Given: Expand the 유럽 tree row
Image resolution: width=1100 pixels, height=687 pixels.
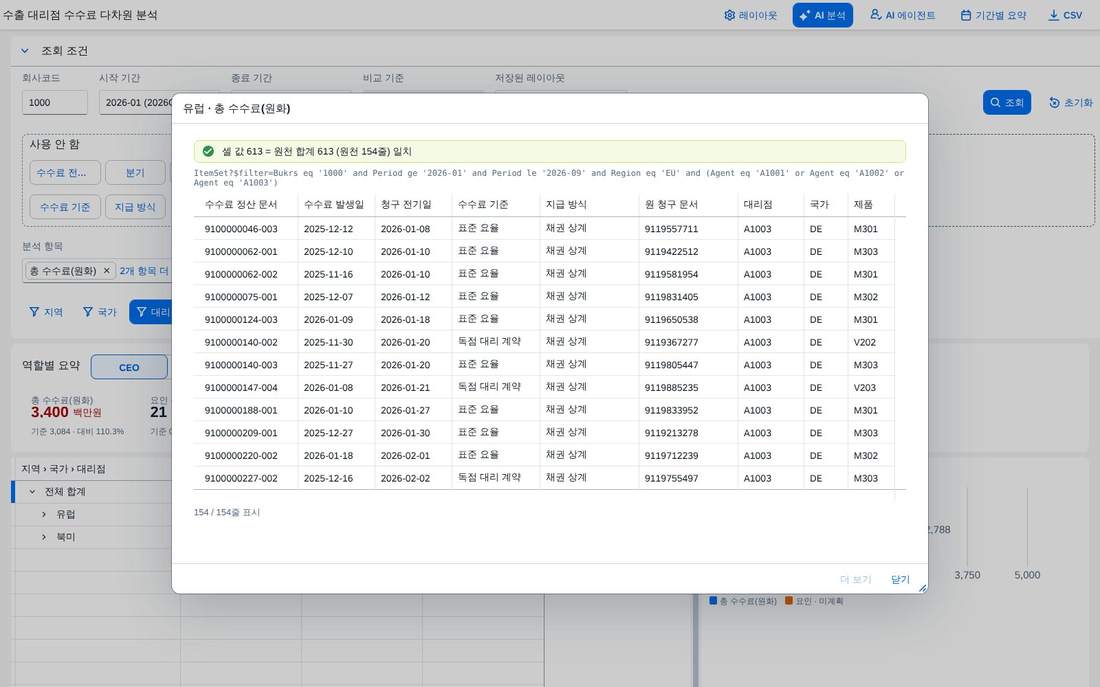Looking at the screenshot, I should click(43, 514).
